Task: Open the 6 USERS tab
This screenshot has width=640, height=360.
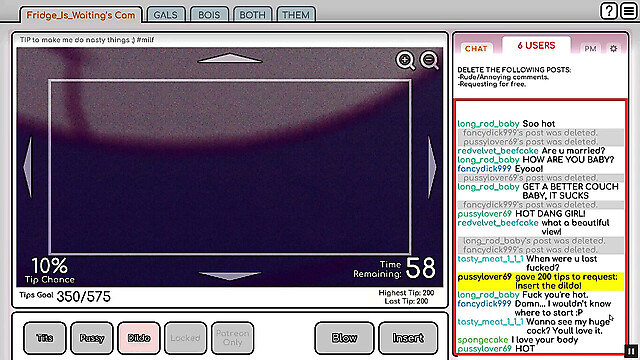Action: pos(536,45)
